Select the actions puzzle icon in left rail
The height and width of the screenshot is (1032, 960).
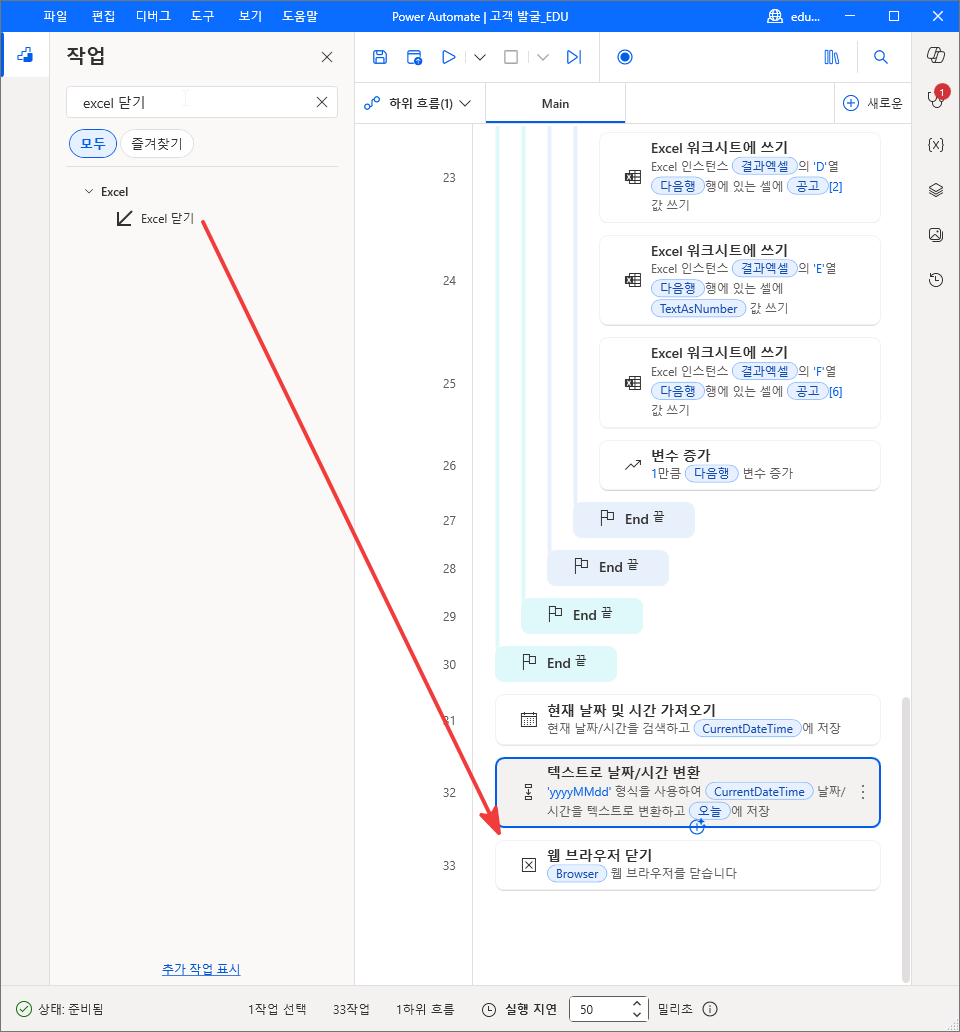[x=25, y=55]
